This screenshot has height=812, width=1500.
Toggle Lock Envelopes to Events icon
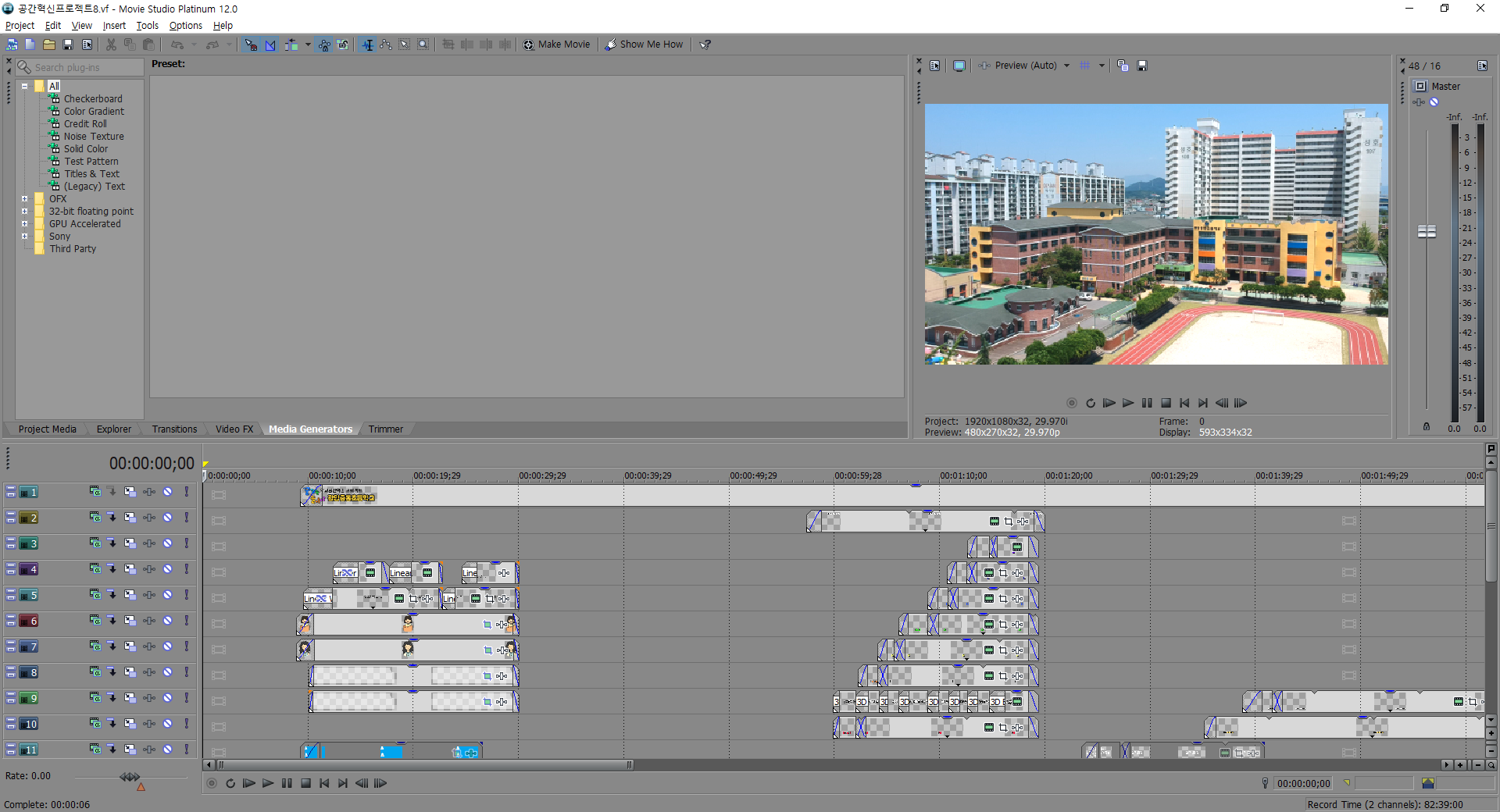coord(324,45)
